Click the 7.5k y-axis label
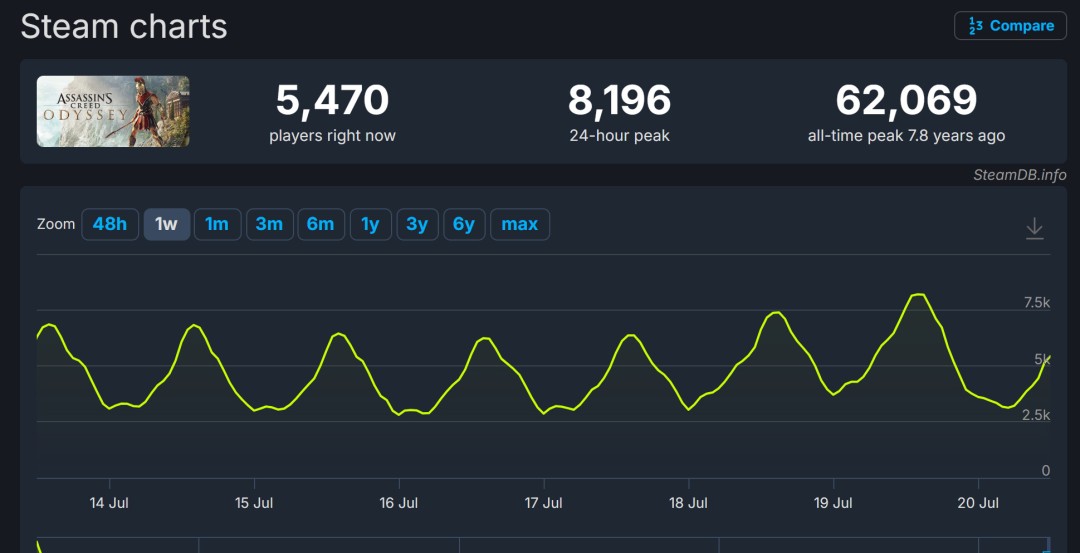The width and height of the screenshot is (1080, 553). [x=1037, y=303]
